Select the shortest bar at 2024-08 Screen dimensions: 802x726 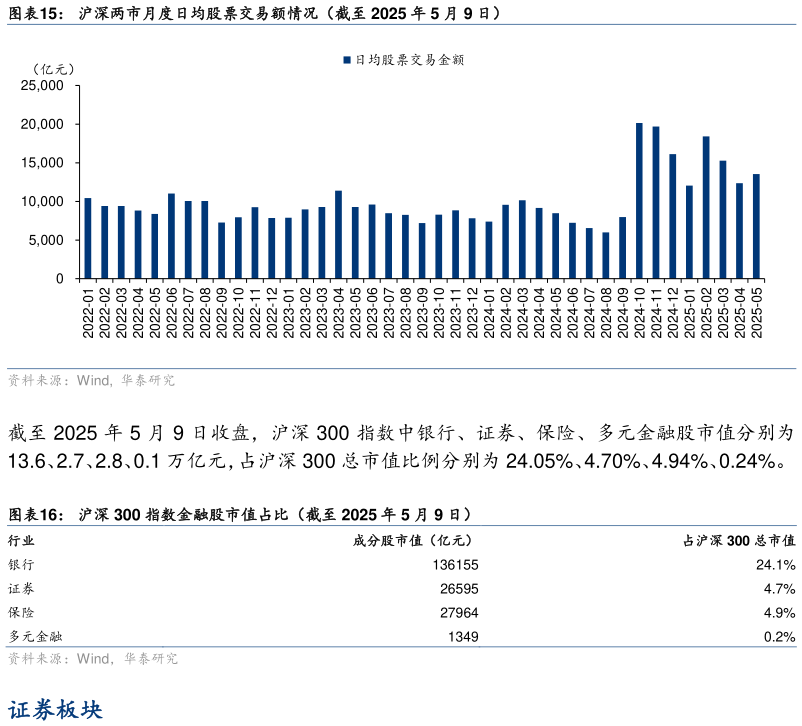coord(606,255)
